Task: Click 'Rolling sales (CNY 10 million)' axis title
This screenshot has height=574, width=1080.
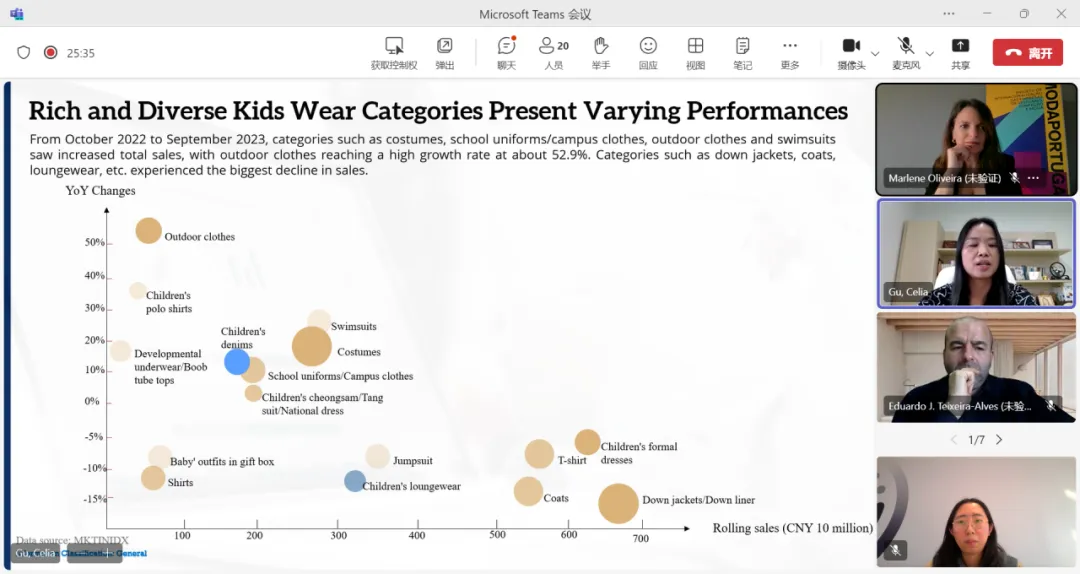Action: click(x=793, y=528)
